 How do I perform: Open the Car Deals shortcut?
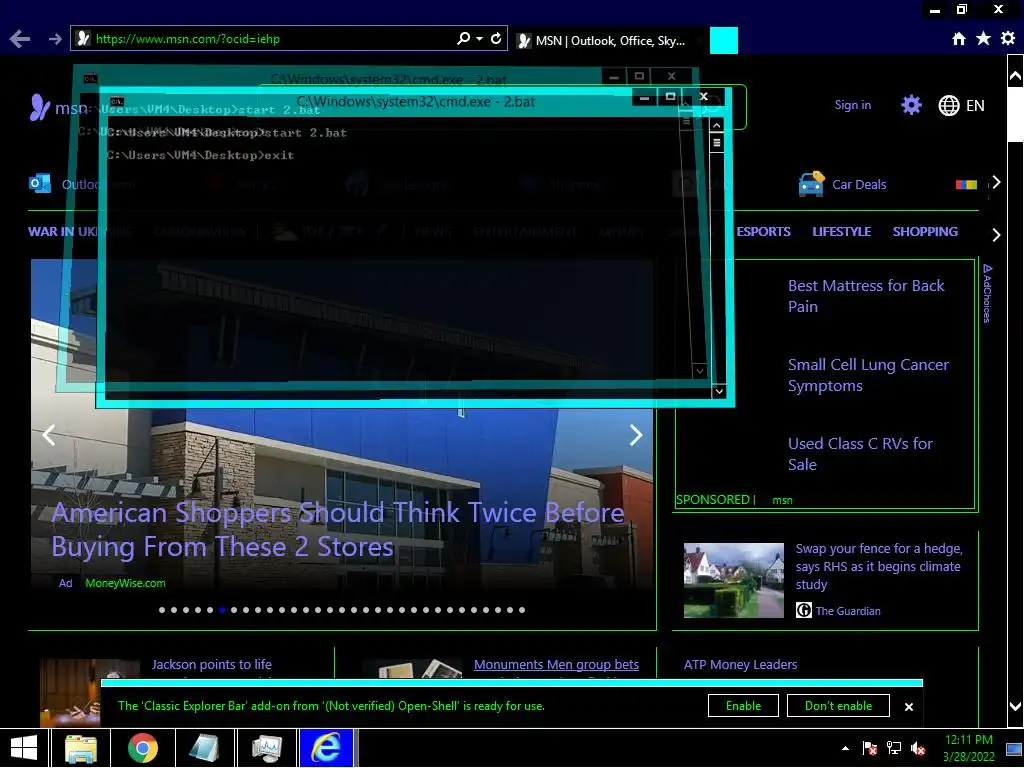(842, 184)
